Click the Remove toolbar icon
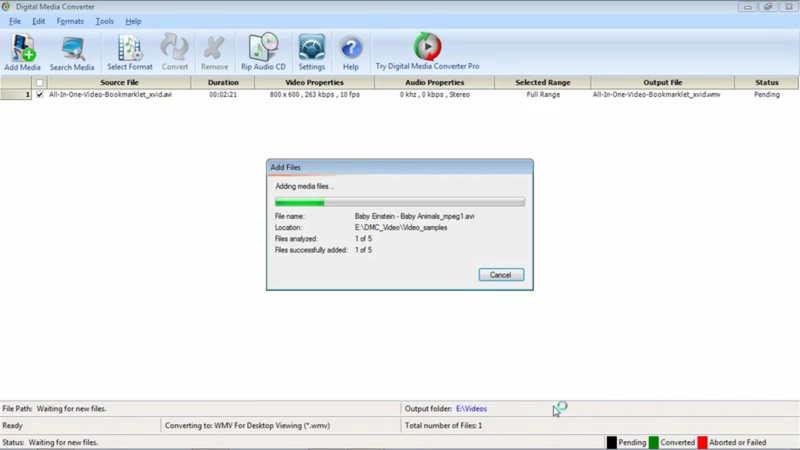Image resolution: width=800 pixels, height=450 pixels. click(214, 52)
